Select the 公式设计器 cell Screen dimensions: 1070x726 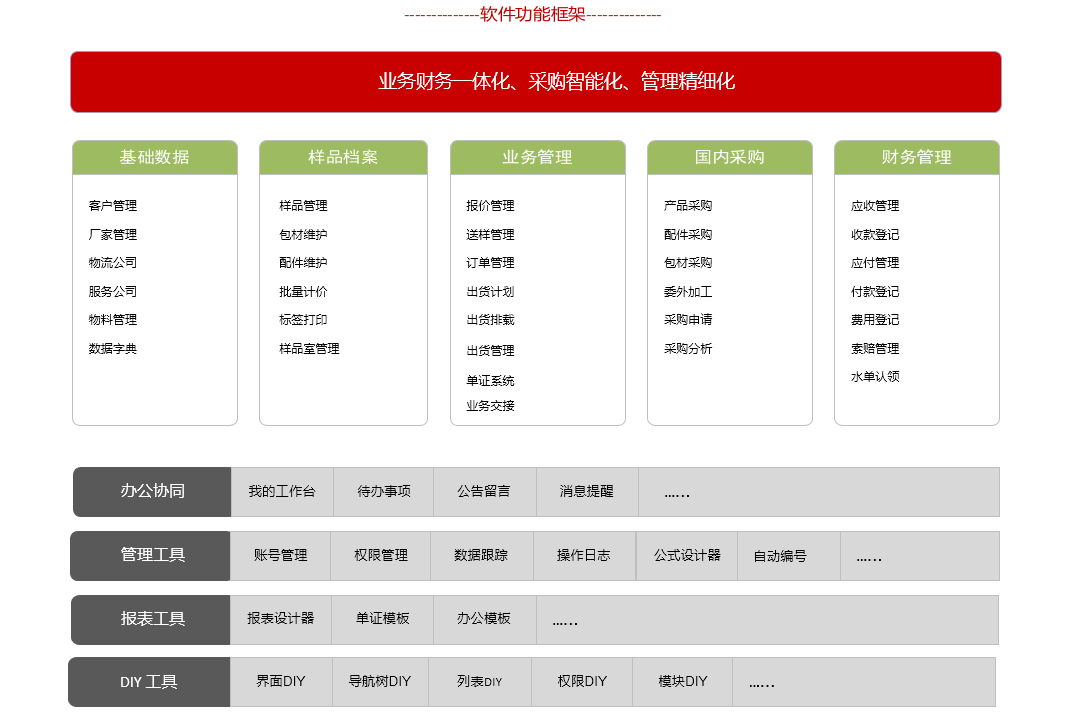[x=687, y=556]
